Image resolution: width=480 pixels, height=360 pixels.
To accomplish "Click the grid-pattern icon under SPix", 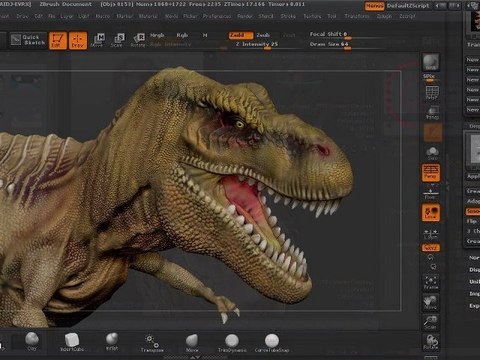I will (432, 93).
